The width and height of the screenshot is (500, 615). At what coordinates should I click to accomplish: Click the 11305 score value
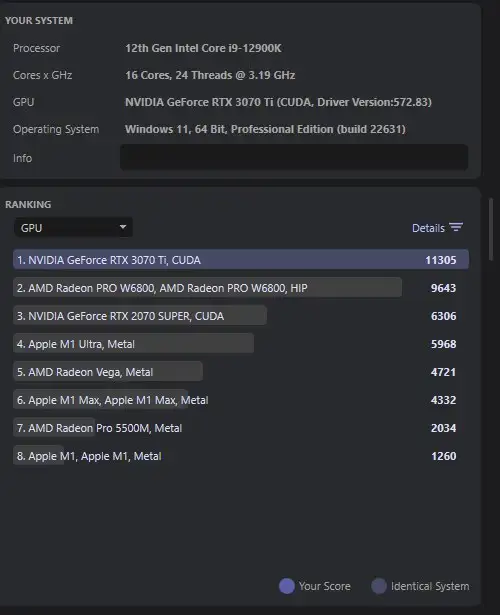pos(441,260)
